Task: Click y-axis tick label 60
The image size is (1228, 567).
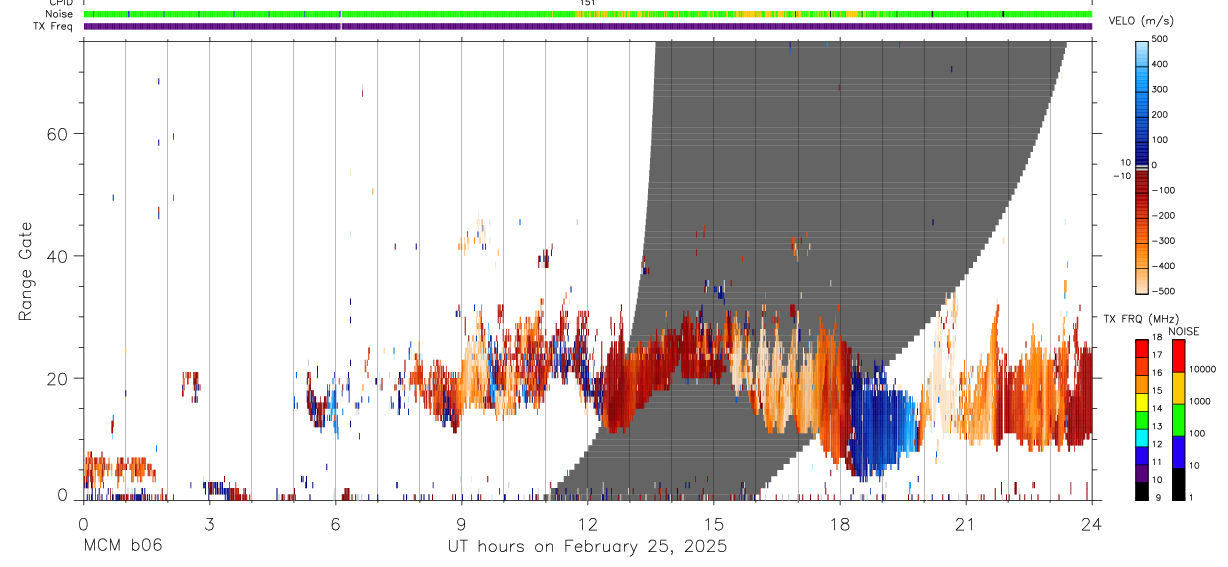Action: [x=55, y=134]
